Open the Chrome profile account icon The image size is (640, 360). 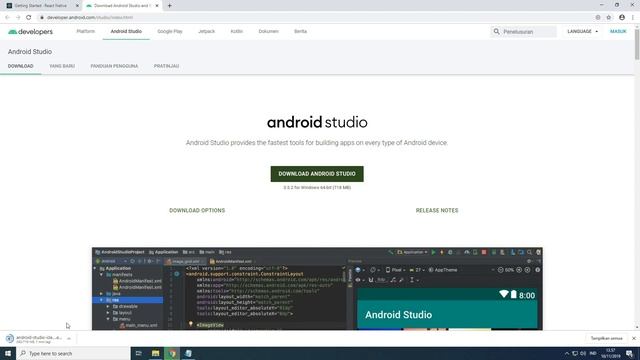pyautogui.click(x=622, y=18)
